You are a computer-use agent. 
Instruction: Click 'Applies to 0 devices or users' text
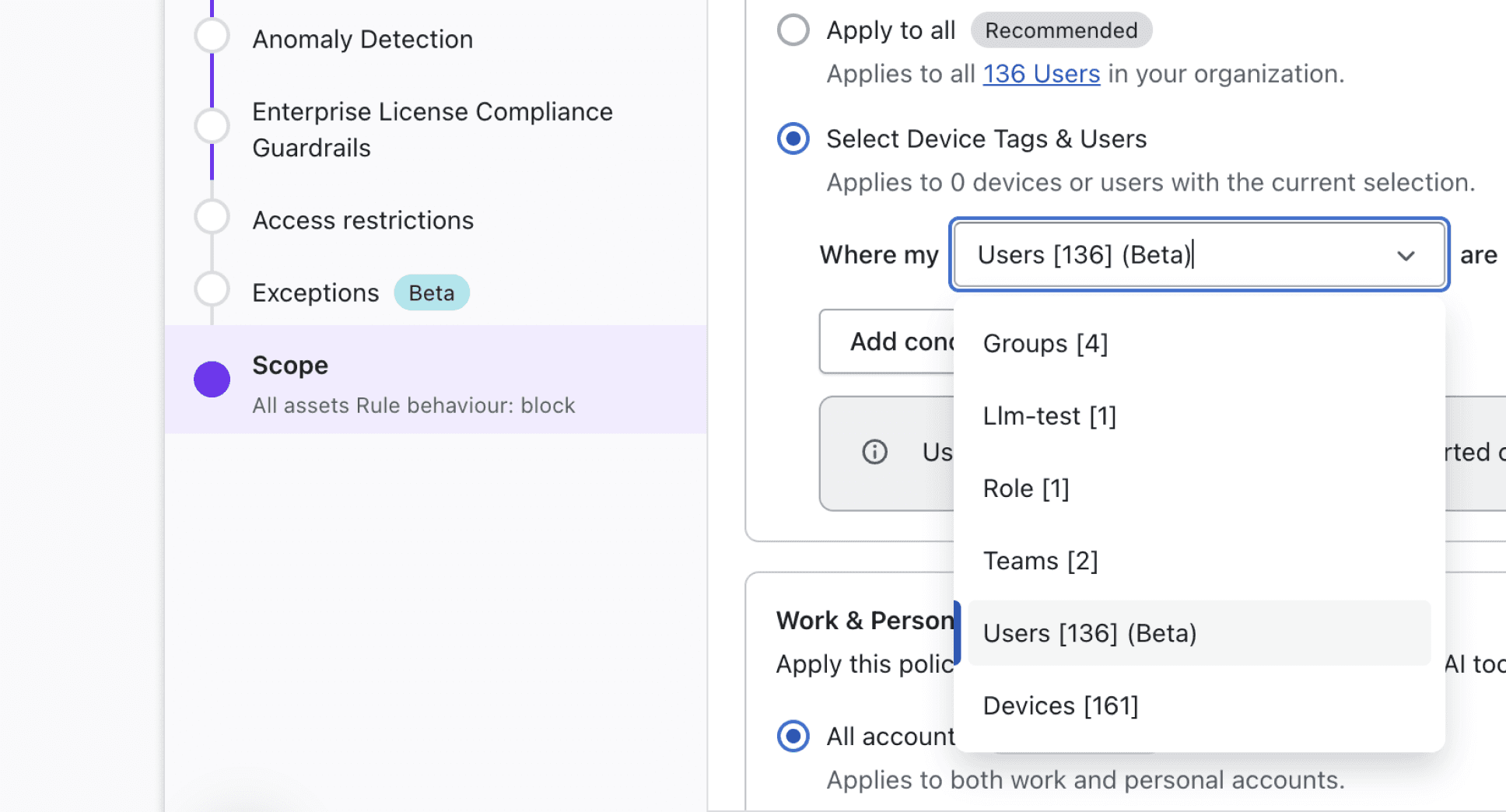1151,182
